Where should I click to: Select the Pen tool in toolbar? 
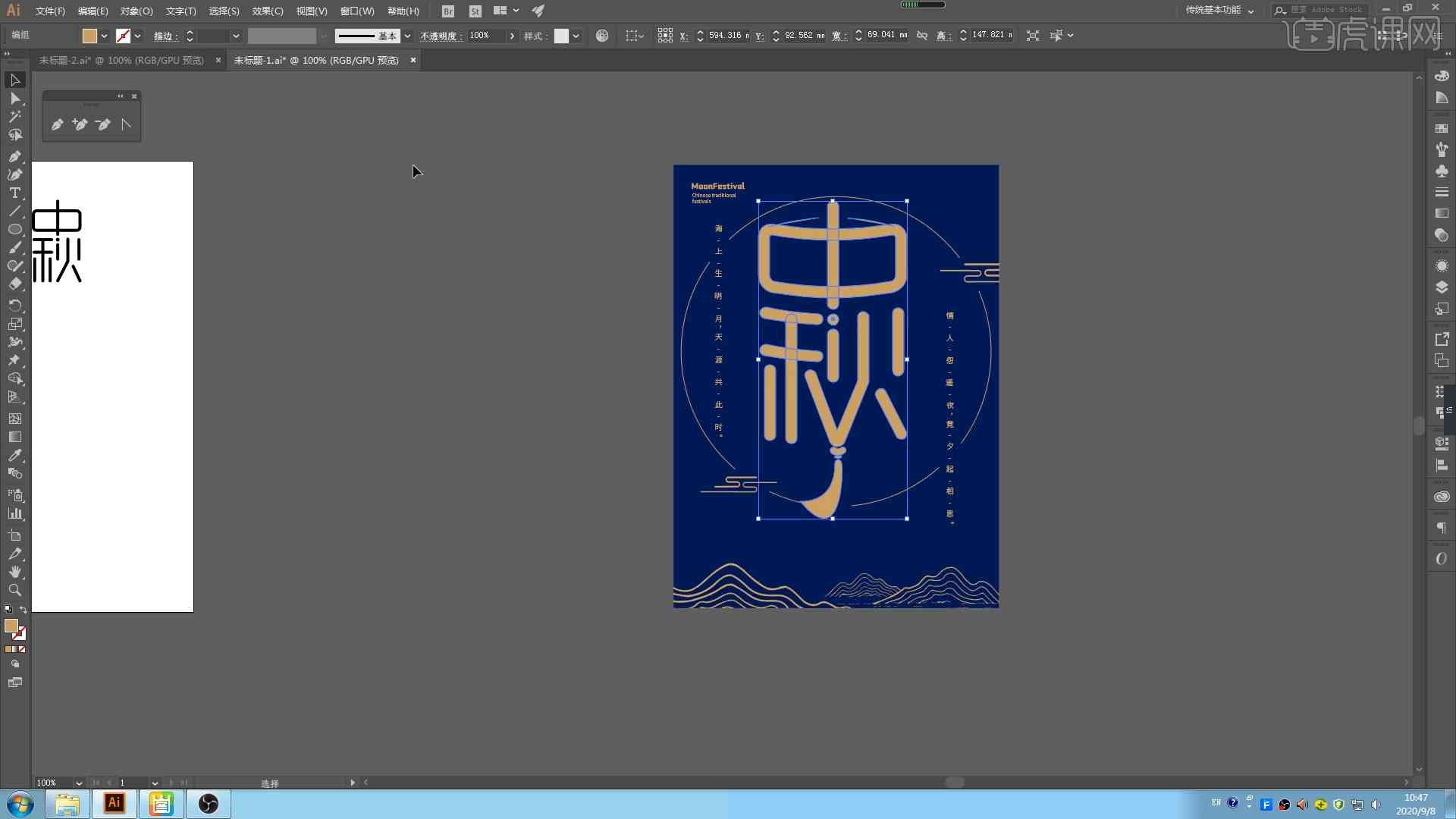tap(14, 154)
